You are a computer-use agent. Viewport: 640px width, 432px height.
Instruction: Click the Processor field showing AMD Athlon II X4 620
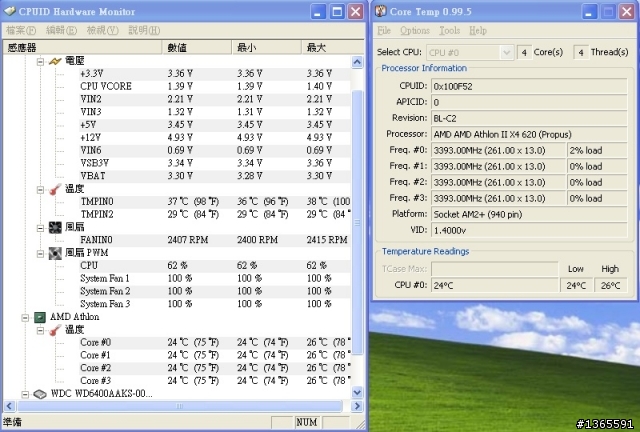529,134
